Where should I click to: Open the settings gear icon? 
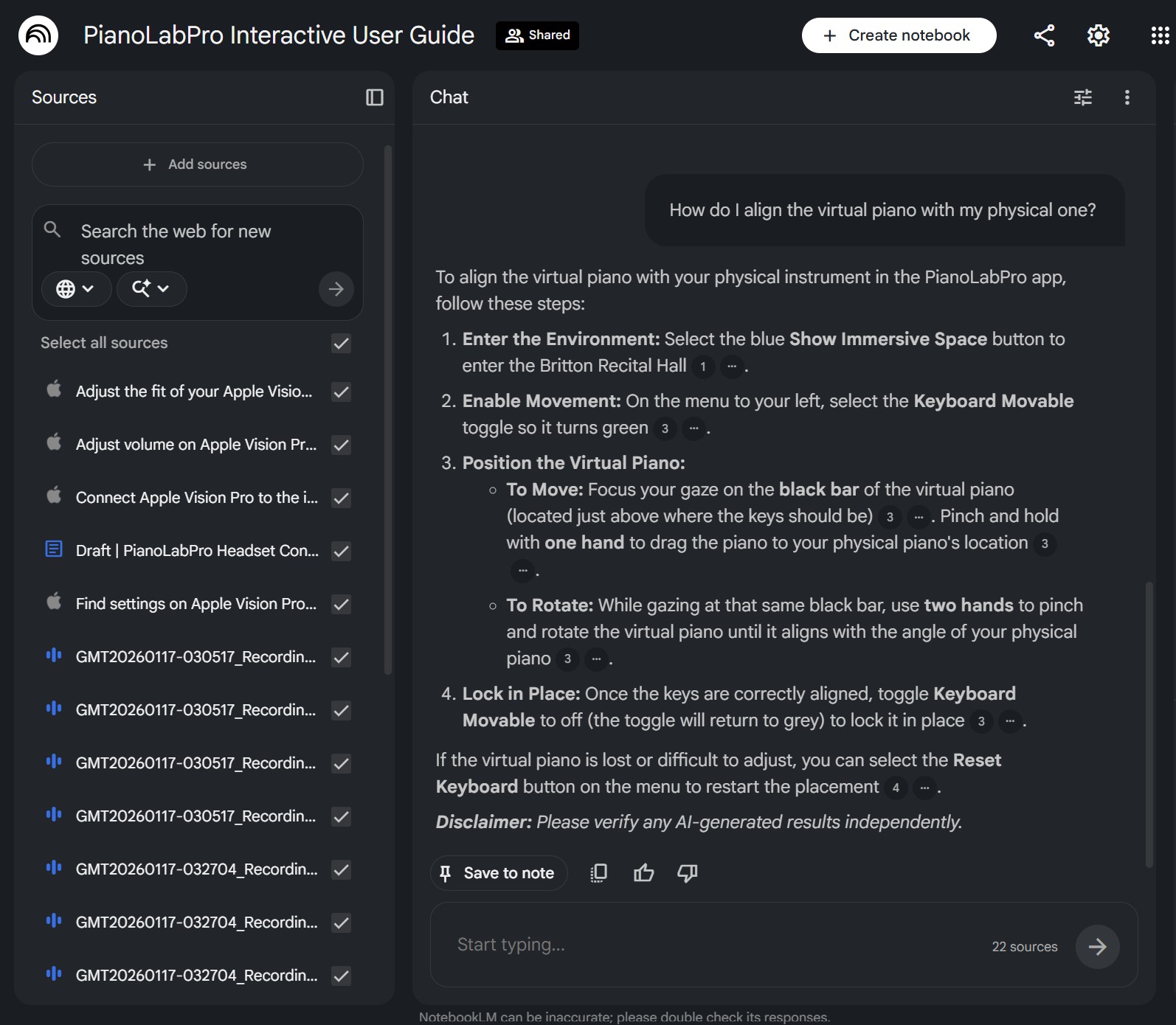point(1099,35)
